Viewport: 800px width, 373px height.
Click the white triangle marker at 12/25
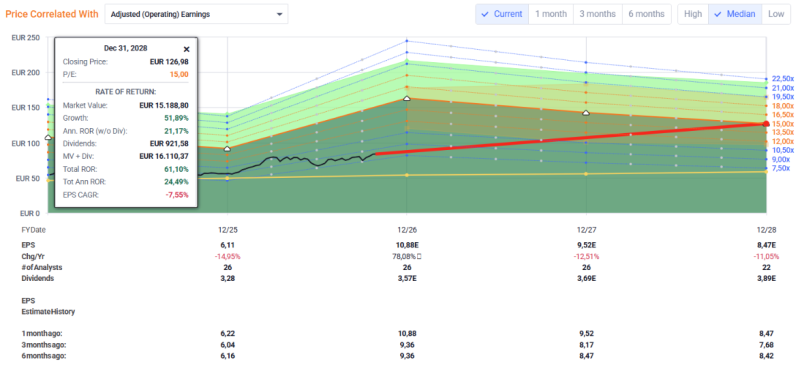click(x=228, y=148)
